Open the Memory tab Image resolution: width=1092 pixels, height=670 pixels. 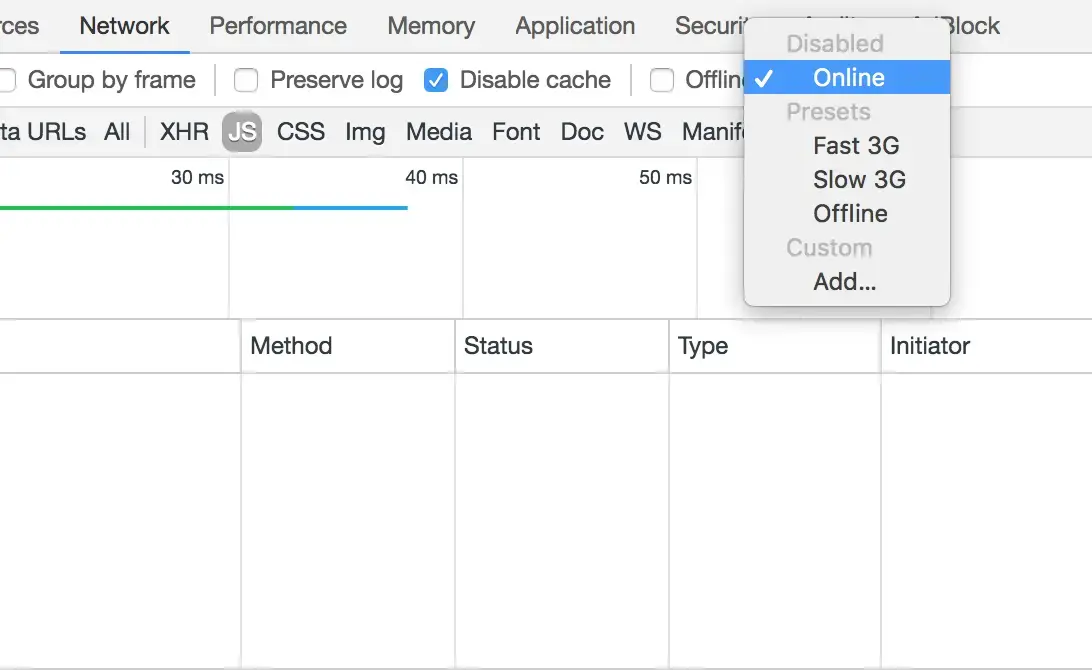(431, 26)
